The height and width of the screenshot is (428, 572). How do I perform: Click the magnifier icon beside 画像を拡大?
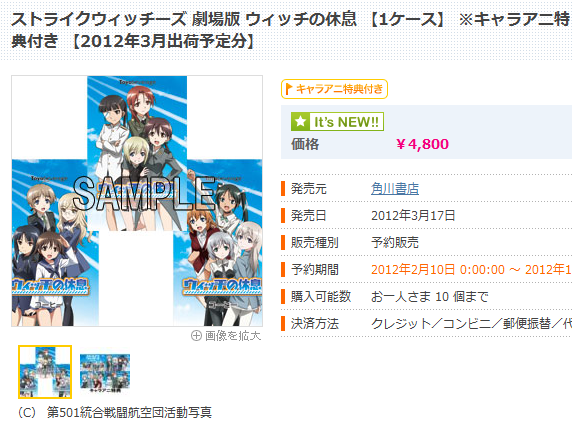[196, 335]
